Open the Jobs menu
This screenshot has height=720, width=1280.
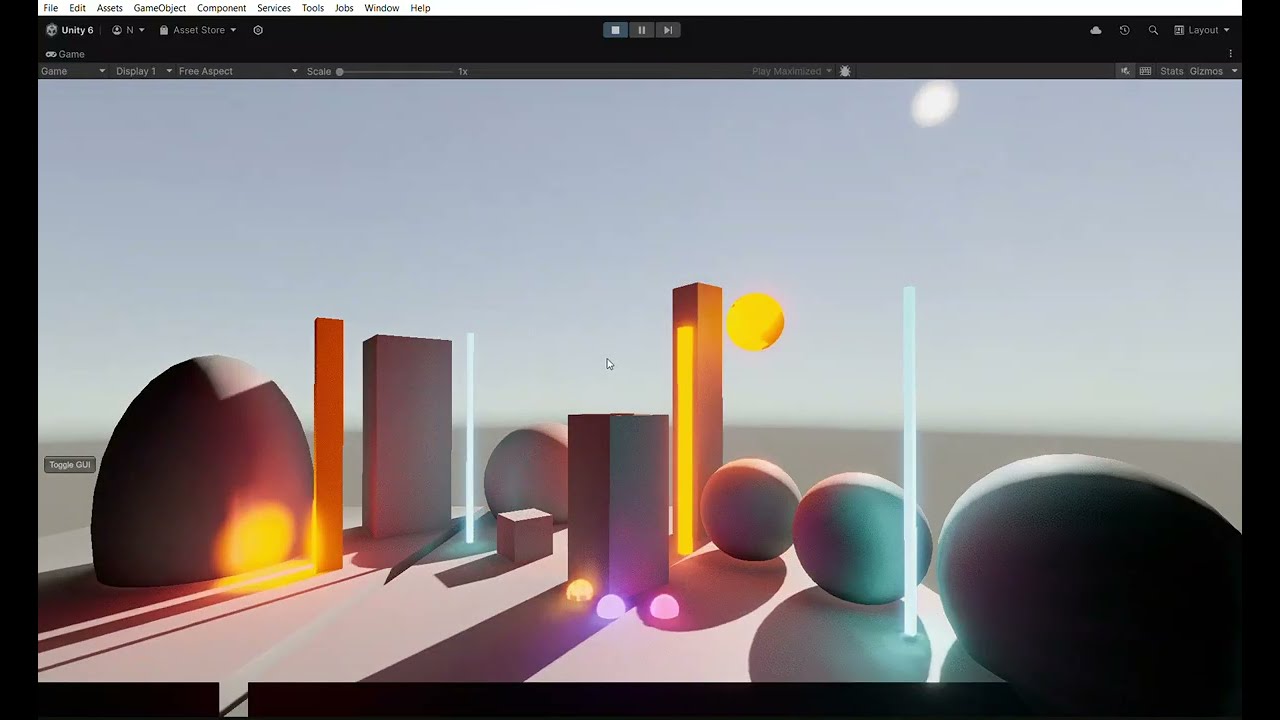pyautogui.click(x=344, y=8)
